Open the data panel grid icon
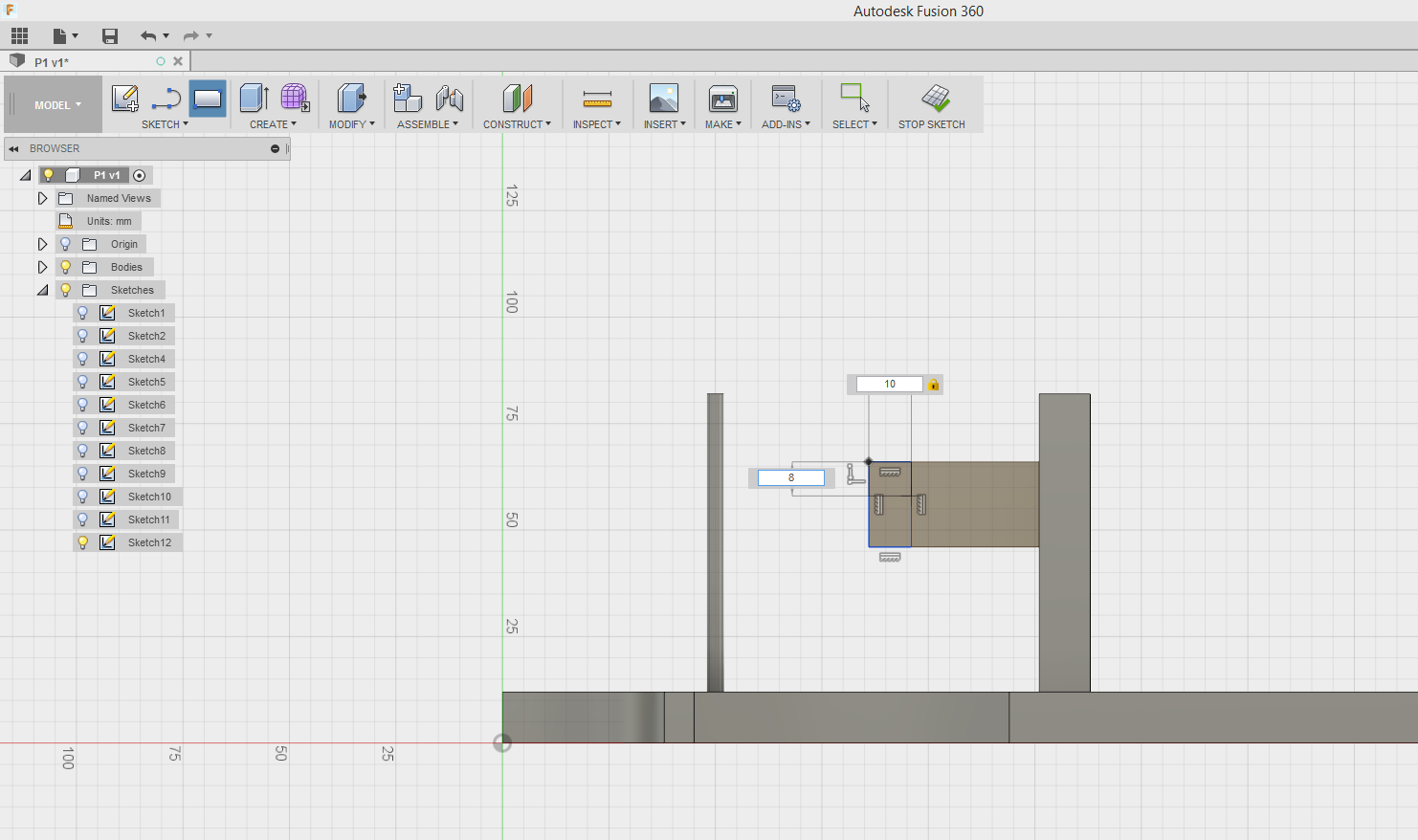 click(x=19, y=36)
